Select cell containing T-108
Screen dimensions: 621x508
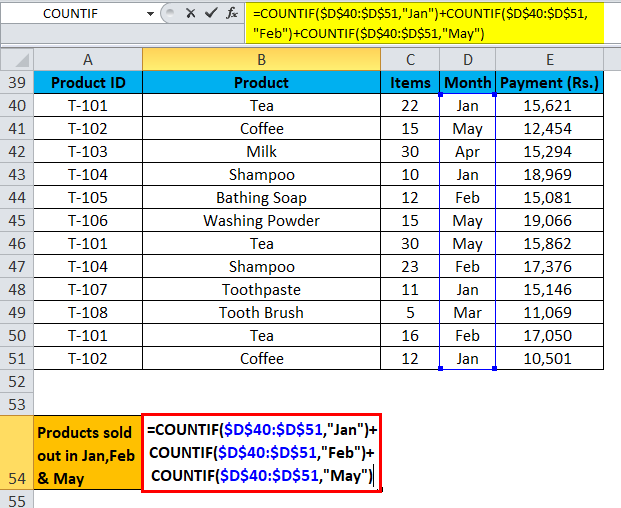(88, 312)
